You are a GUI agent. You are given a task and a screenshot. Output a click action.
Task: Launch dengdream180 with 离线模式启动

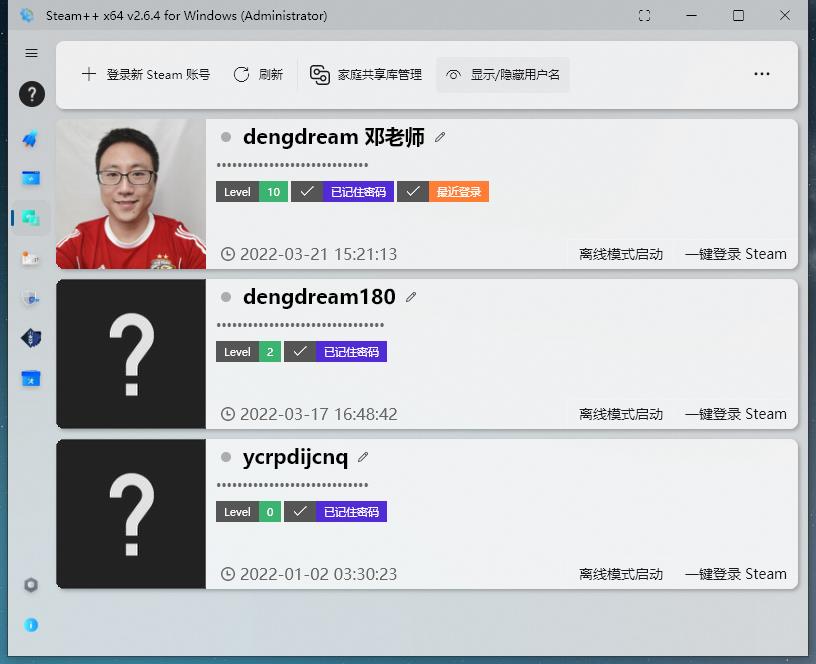pyautogui.click(x=621, y=413)
